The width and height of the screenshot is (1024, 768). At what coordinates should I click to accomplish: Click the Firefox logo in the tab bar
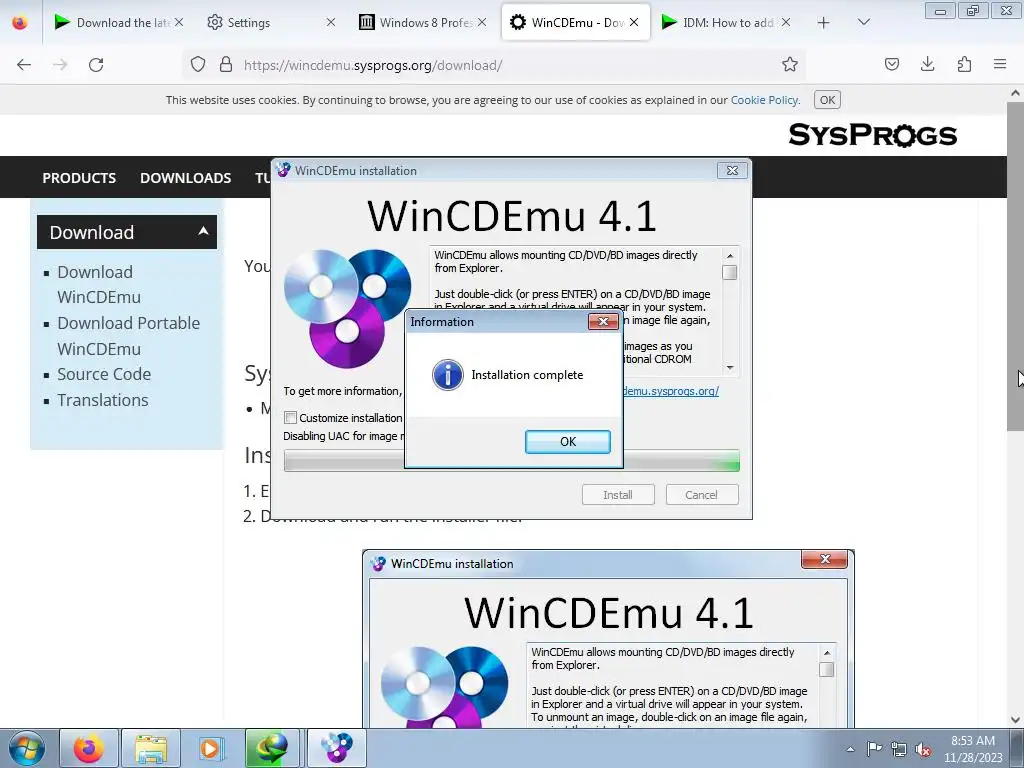coord(20,22)
